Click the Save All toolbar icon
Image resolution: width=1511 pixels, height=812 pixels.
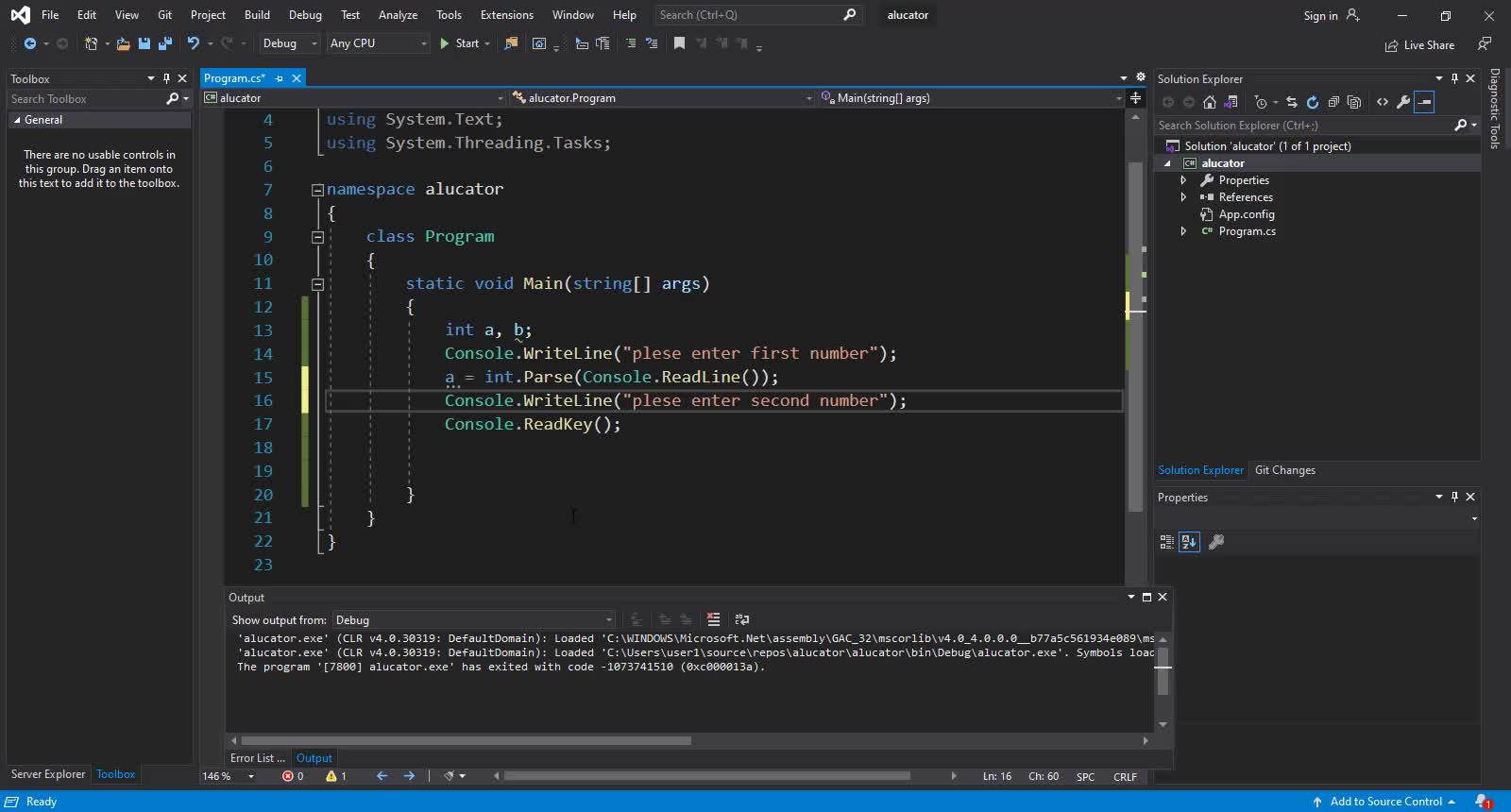(x=165, y=43)
